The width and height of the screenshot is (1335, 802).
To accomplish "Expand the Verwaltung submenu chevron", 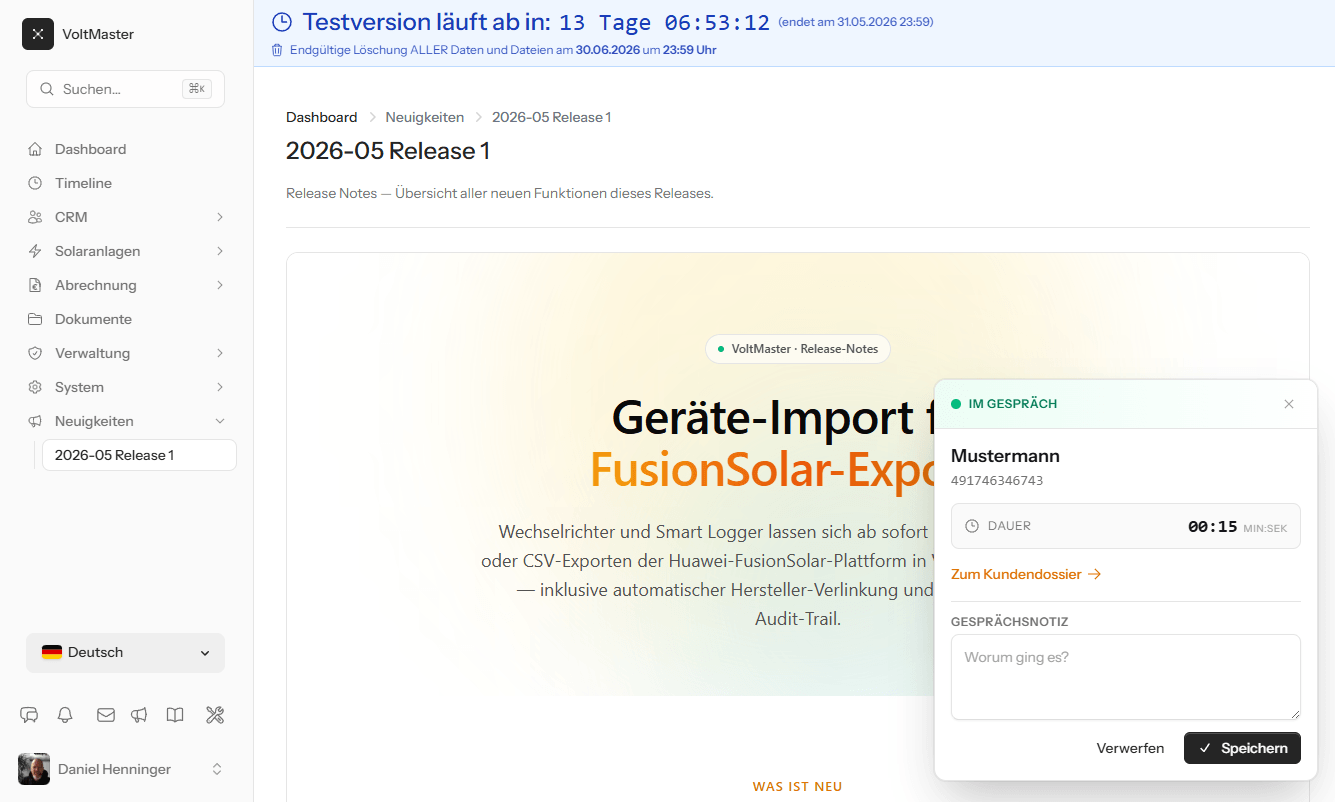I will pos(220,353).
